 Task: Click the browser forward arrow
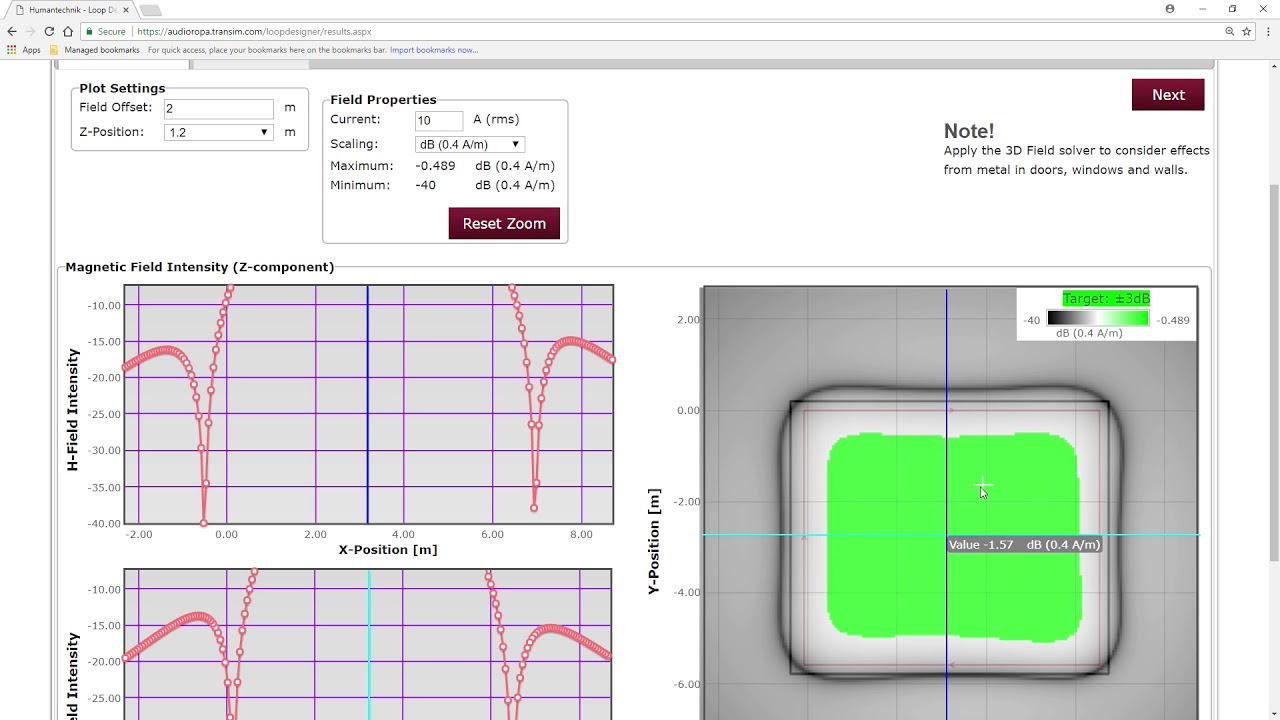(x=30, y=31)
